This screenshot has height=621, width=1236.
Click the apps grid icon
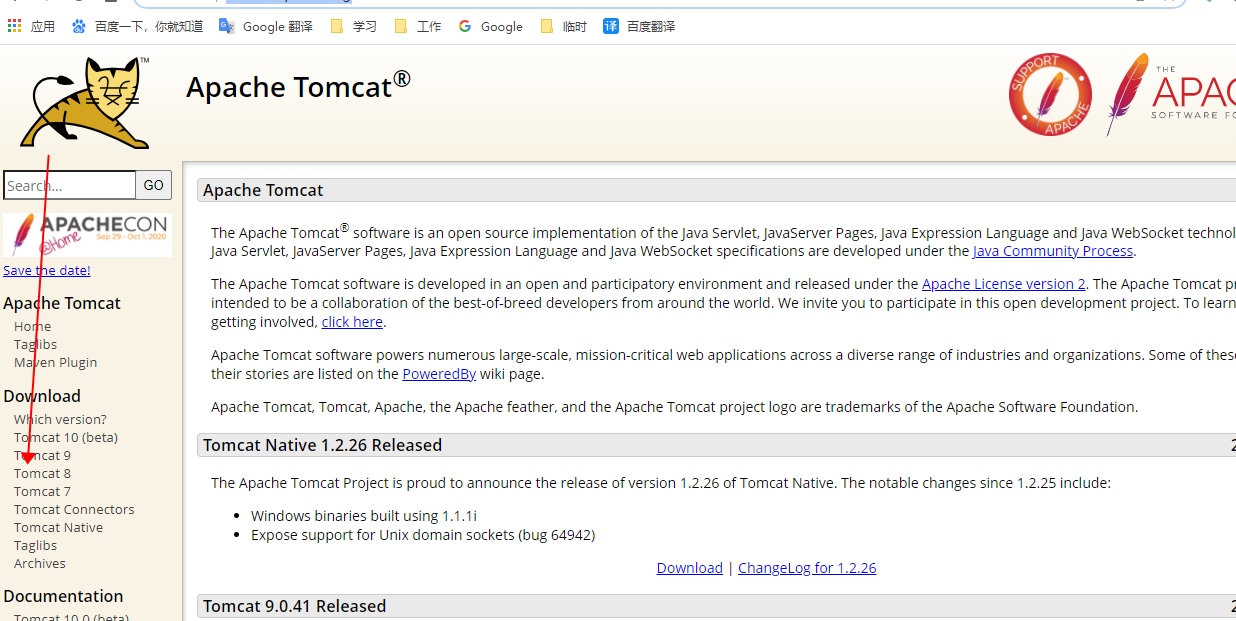[x=14, y=26]
